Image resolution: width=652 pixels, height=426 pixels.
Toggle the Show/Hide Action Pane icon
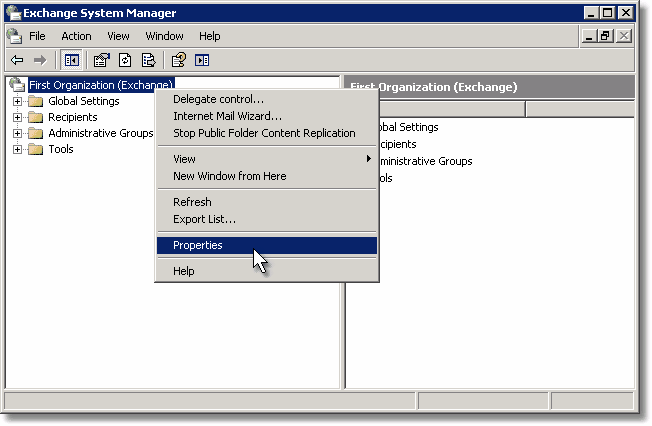tap(202, 60)
